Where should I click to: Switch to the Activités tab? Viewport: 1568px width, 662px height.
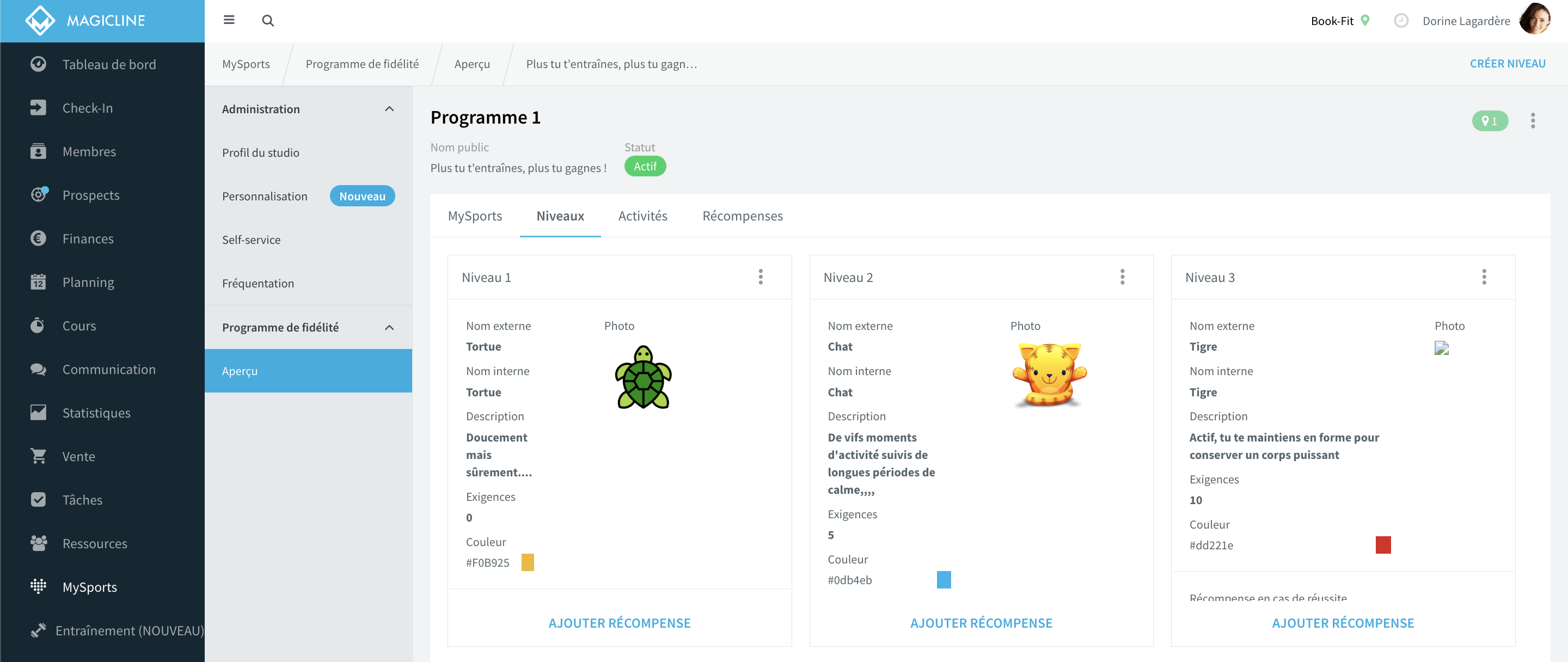click(x=642, y=216)
